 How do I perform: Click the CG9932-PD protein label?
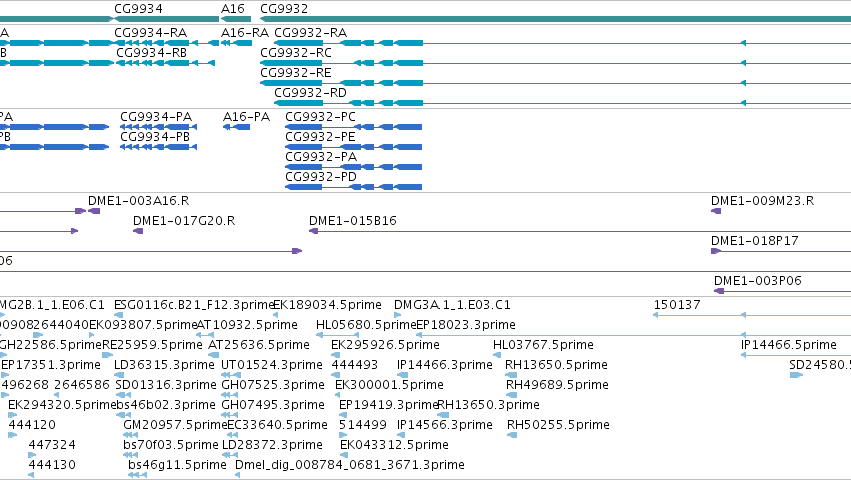click(x=321, y=177)
